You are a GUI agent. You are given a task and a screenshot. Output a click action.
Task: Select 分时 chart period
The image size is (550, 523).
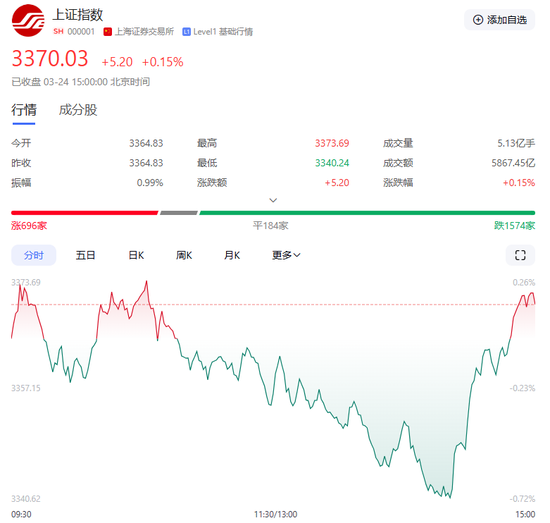34,255
